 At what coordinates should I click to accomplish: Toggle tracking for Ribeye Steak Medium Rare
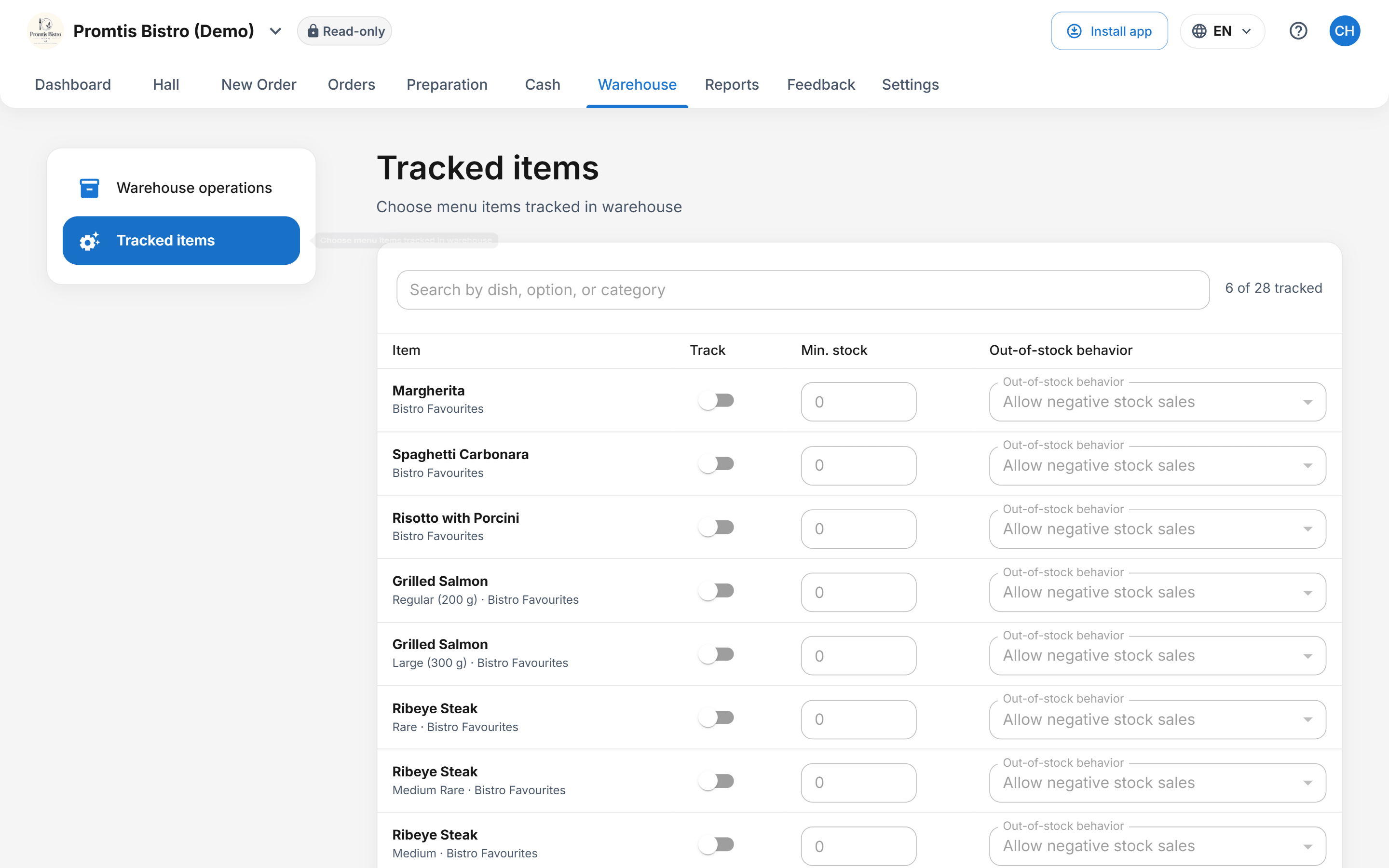coord(716,781)
